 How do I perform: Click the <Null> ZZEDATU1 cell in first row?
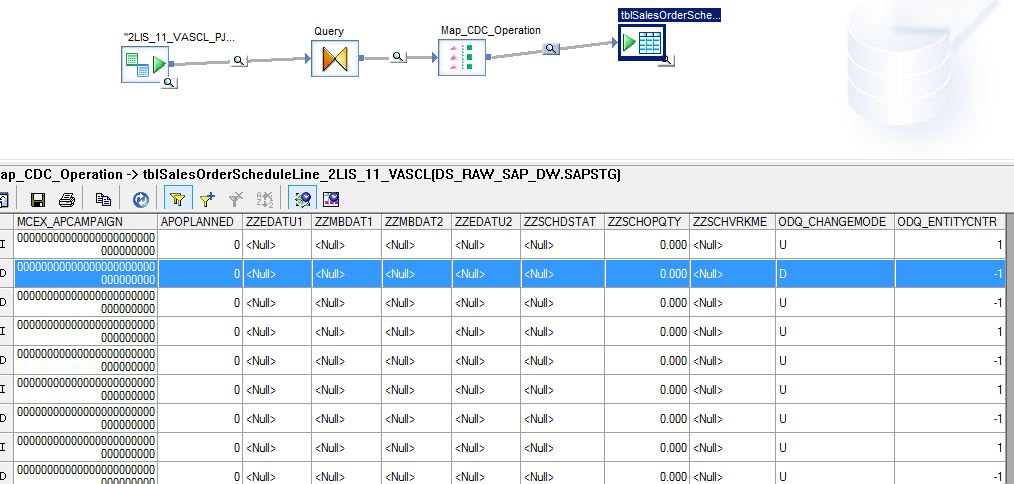tap(277, 245)
